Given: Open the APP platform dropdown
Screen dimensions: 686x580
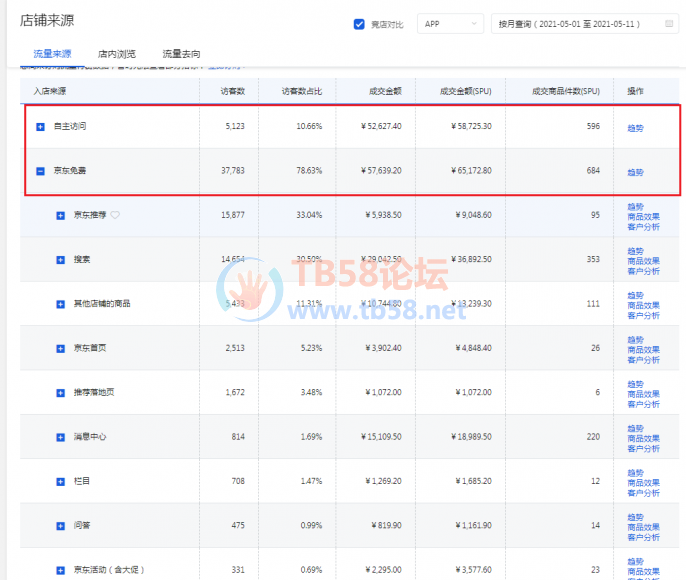Looking at the screenshot, I should point(450,24).
